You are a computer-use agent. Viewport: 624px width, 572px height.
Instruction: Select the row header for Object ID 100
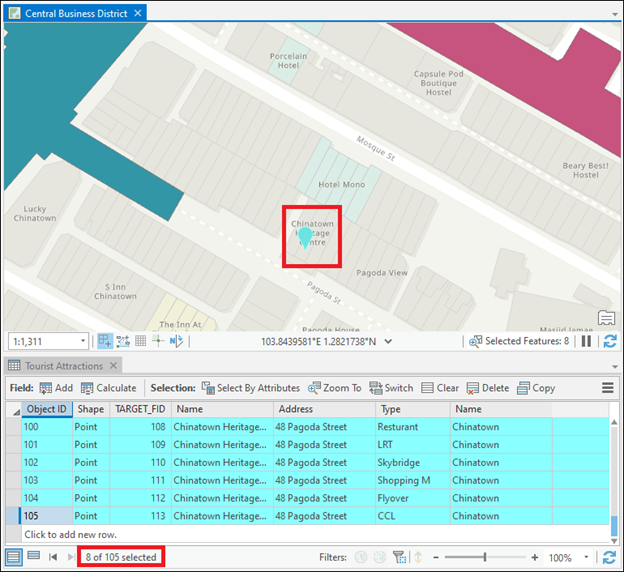[x=14, y=427]
